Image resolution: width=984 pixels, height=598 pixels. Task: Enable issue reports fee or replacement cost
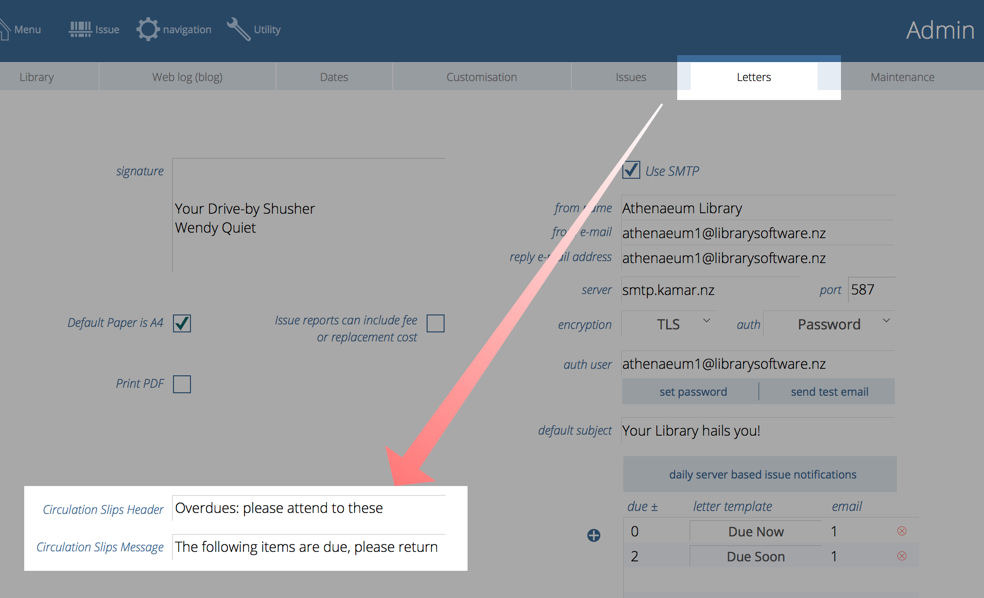point(435,323)
